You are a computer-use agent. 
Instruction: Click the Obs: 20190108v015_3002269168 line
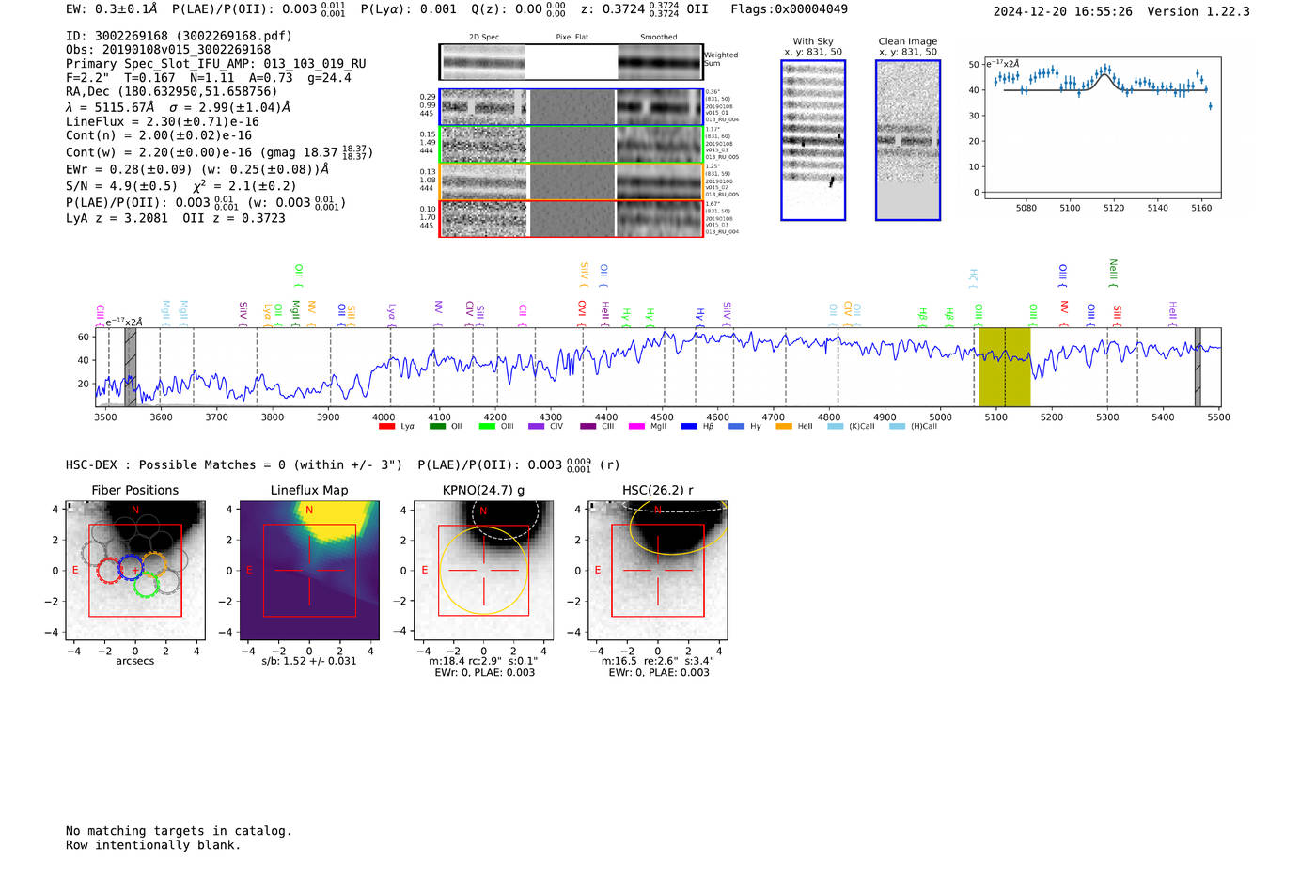pyautogui.click(x=168, y=50)
